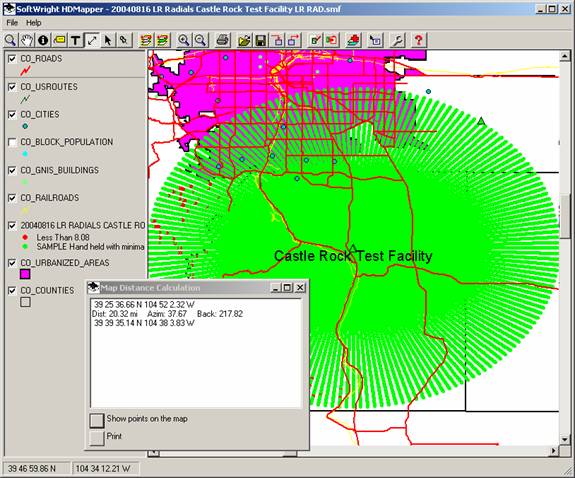Click the zoom in magnifier icon
Viewport: 575px width, 478px height.
[184, 40]
